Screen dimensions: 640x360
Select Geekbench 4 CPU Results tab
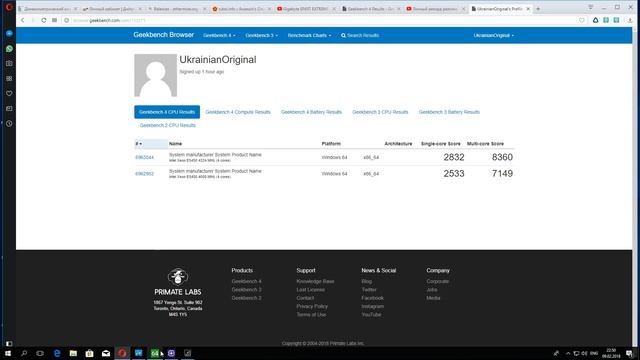coord(167,112)
